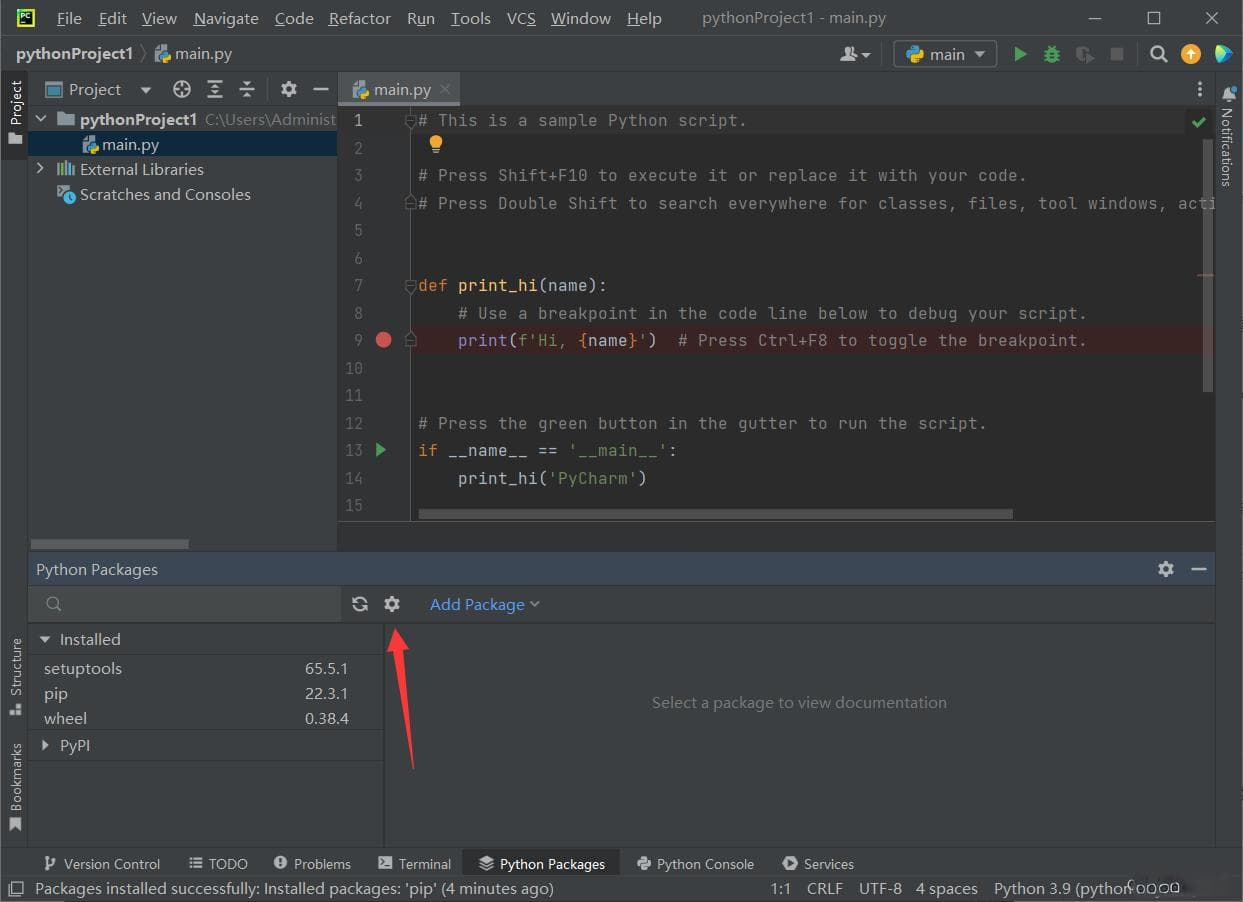Fold the comment block at line 1
The width and height of the screenshot is (1243, 902).
point(410,121)
